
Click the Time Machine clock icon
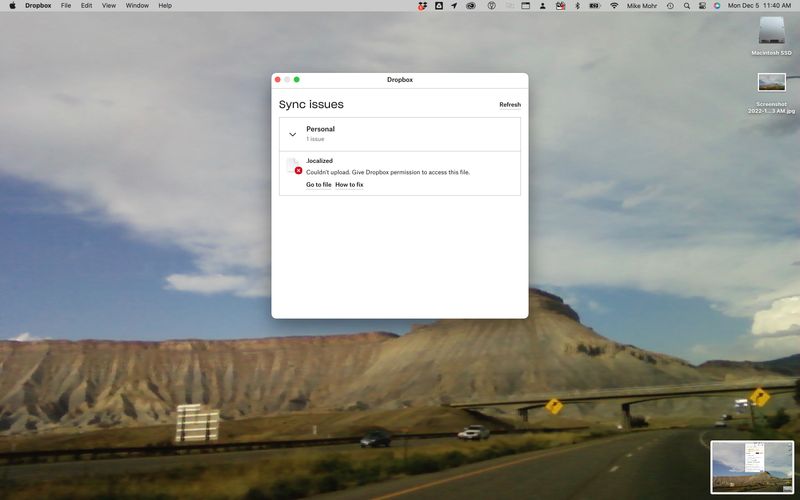[670, 6]
